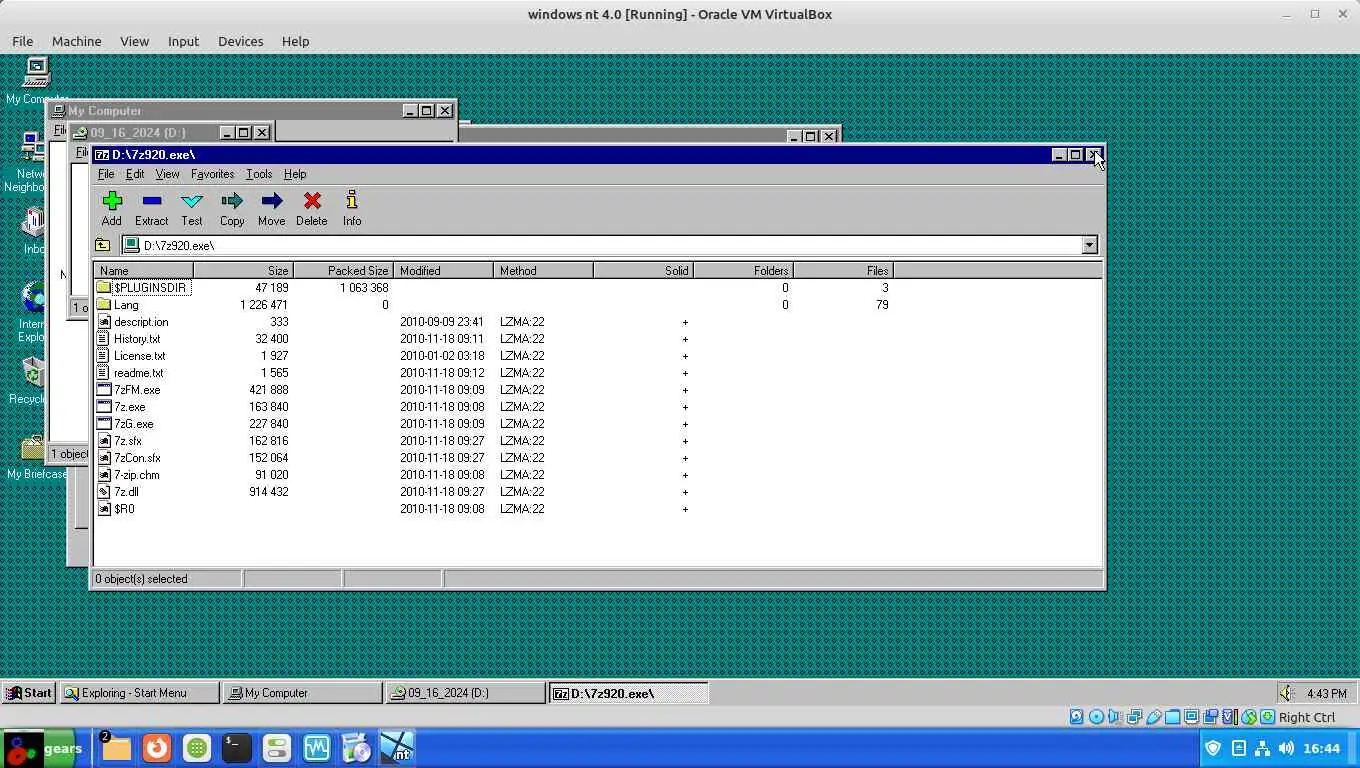The height and width of the screenshot is (768, 1360).
Task: Select the 7z.dll file
Action: [126, 492]
